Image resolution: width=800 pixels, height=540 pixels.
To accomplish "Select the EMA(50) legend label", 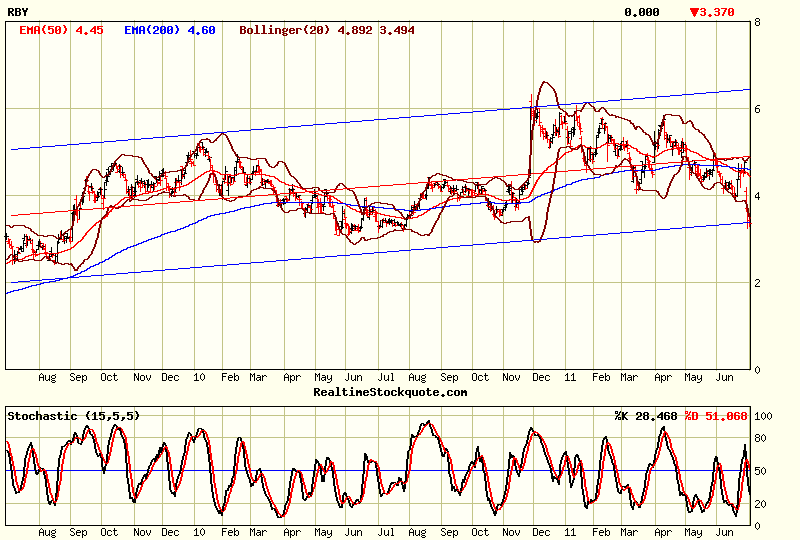I will pyautogui.click(x=46, y=30).
